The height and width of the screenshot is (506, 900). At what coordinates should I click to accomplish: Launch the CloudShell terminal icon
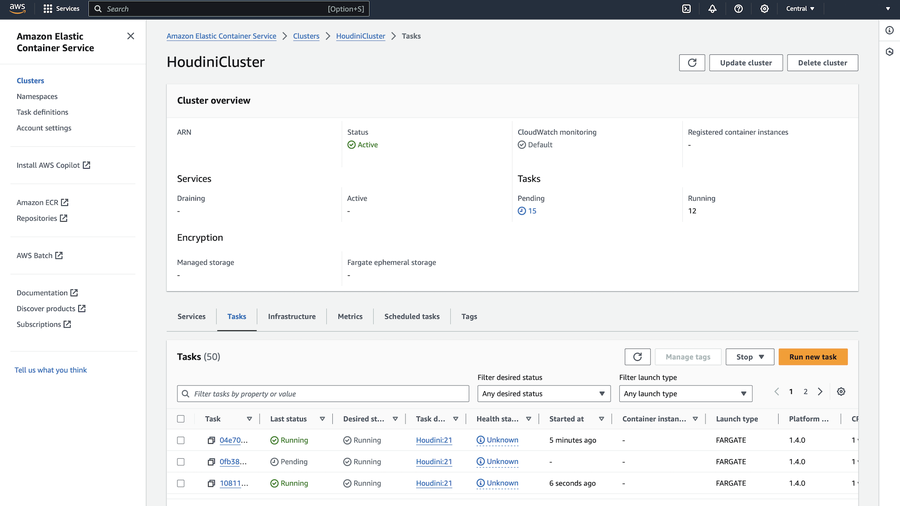pyautogui.click(x=686, y=9)
